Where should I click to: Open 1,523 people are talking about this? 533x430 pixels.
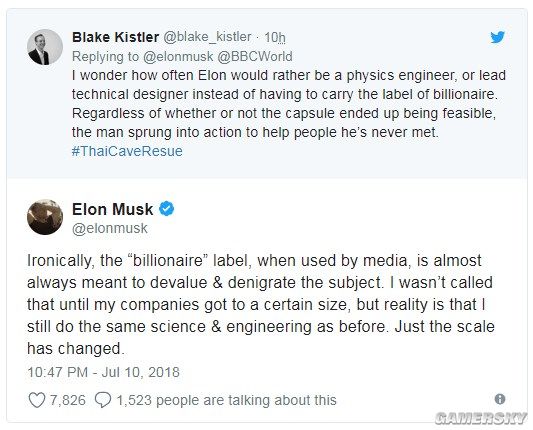pyautogui.click(x=226, y=400)
